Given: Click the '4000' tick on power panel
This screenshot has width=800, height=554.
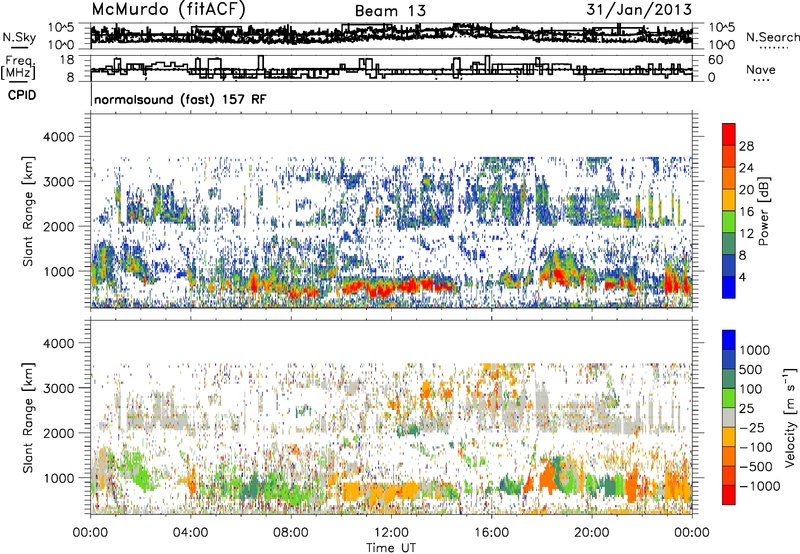Looking at the screenshot, I should click(58, 137).
